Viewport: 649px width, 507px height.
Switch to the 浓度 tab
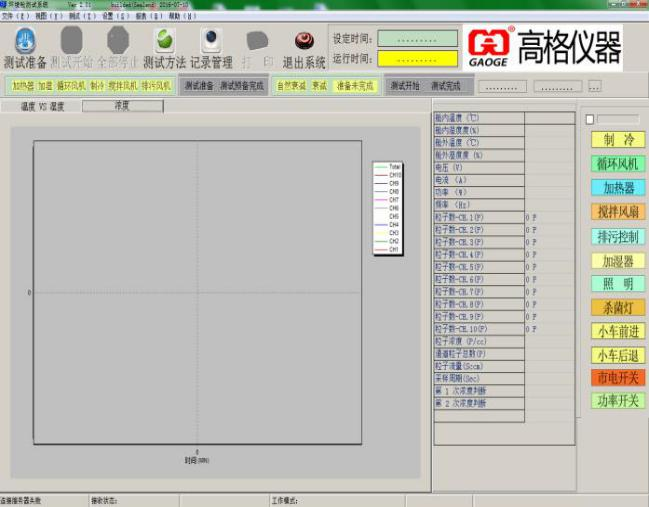point(123,106)
